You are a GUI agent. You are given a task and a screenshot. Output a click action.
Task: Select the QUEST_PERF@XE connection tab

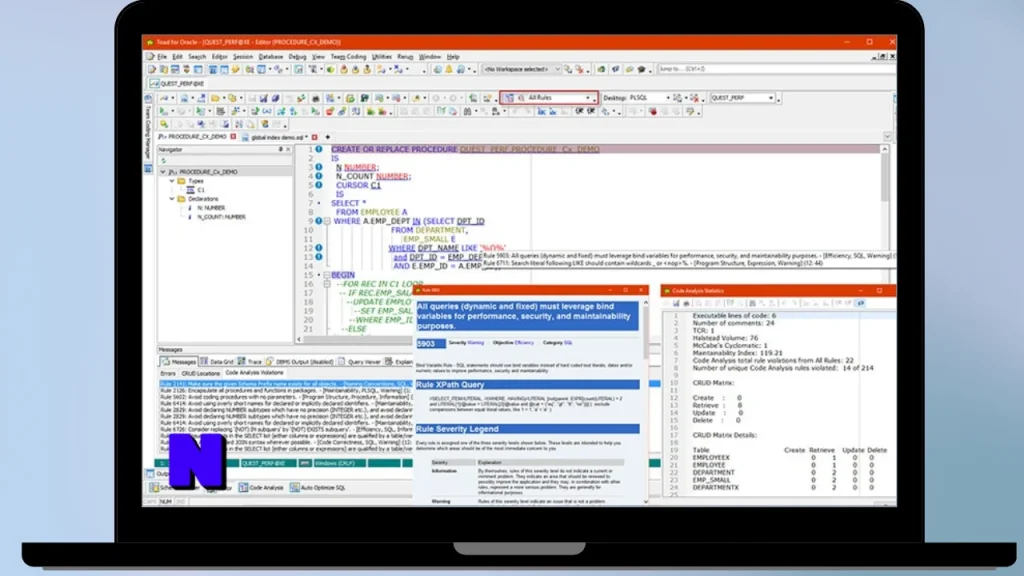(176, 84)
